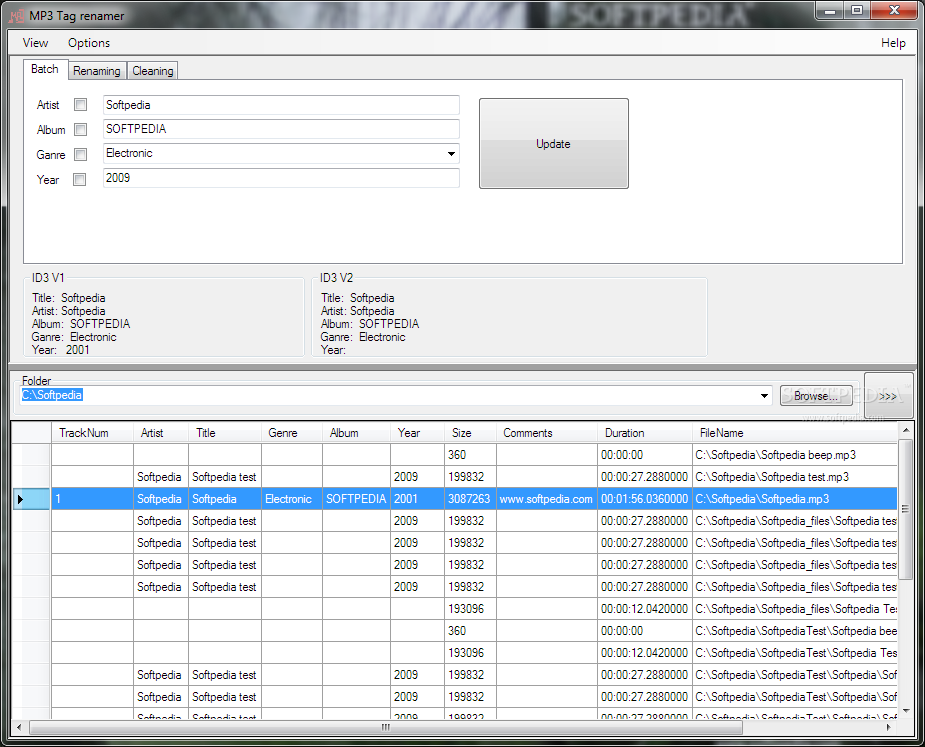Viewport: 925px width, 747px height.
Task: Click the vertical scrollbar thumb
Action: [x=906, y=508]
